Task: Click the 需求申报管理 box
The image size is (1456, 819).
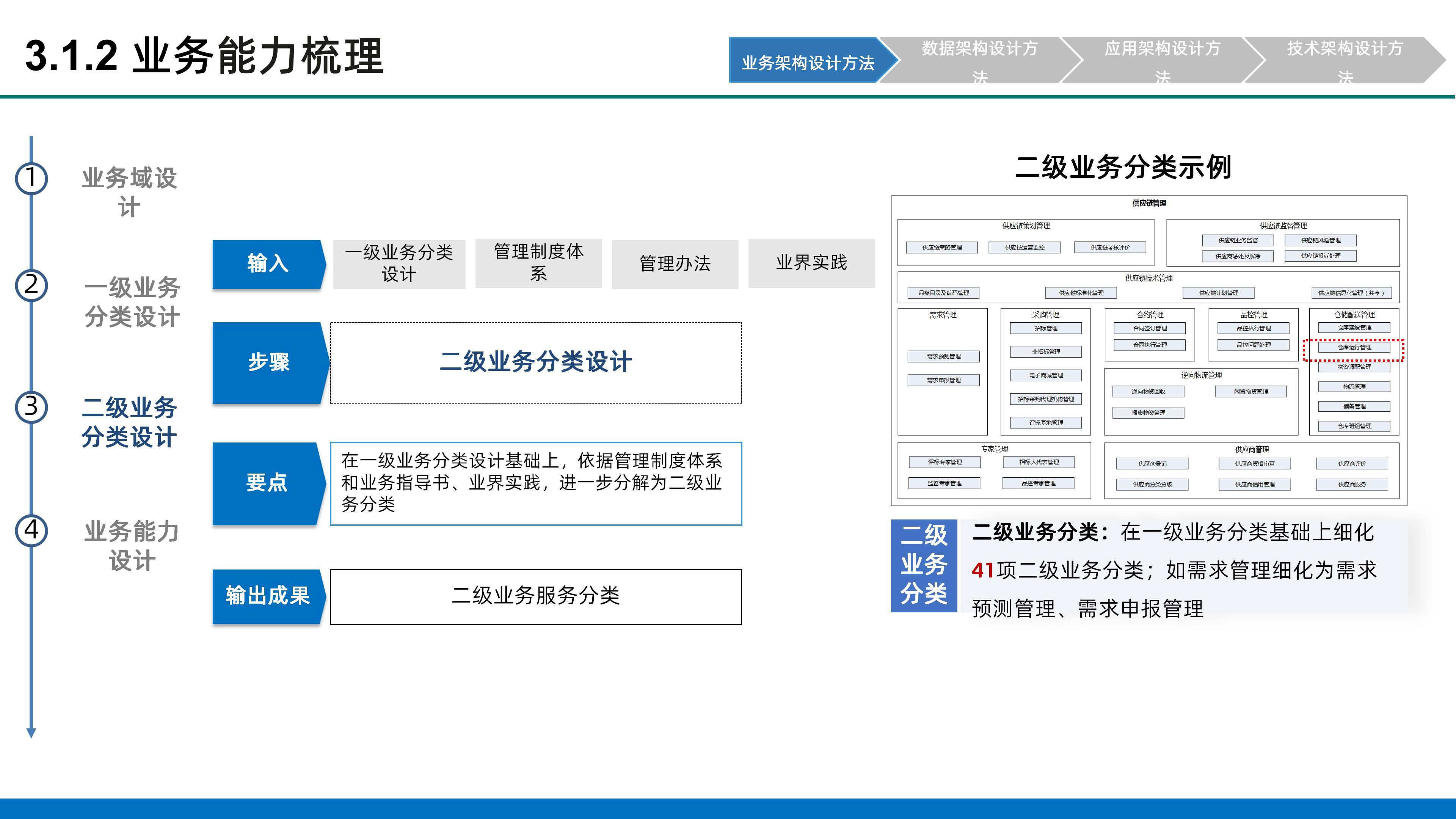Action: click(x=943, y=380)
